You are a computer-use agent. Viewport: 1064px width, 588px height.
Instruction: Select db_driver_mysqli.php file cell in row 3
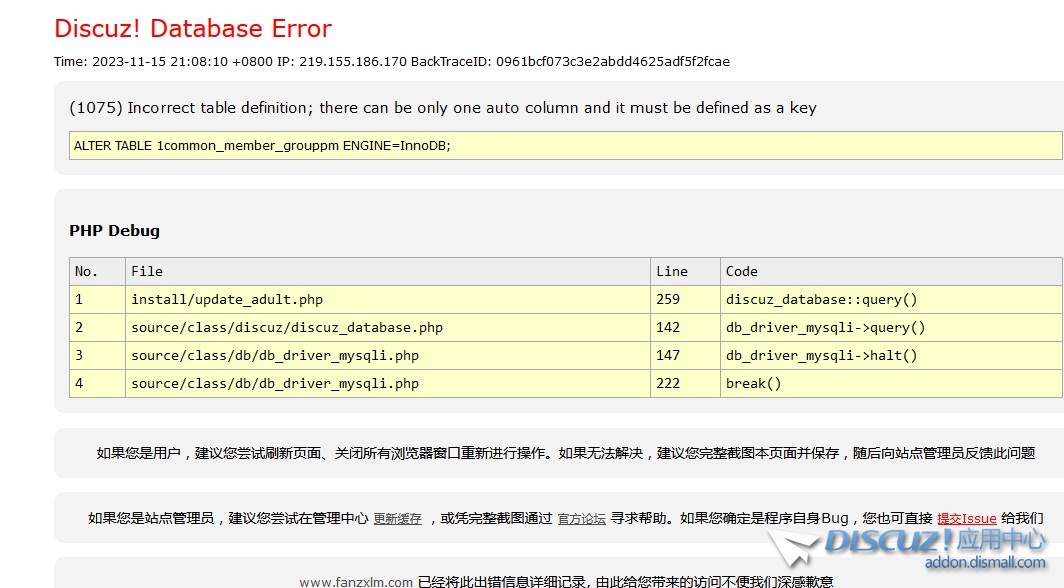coord(387,355)
